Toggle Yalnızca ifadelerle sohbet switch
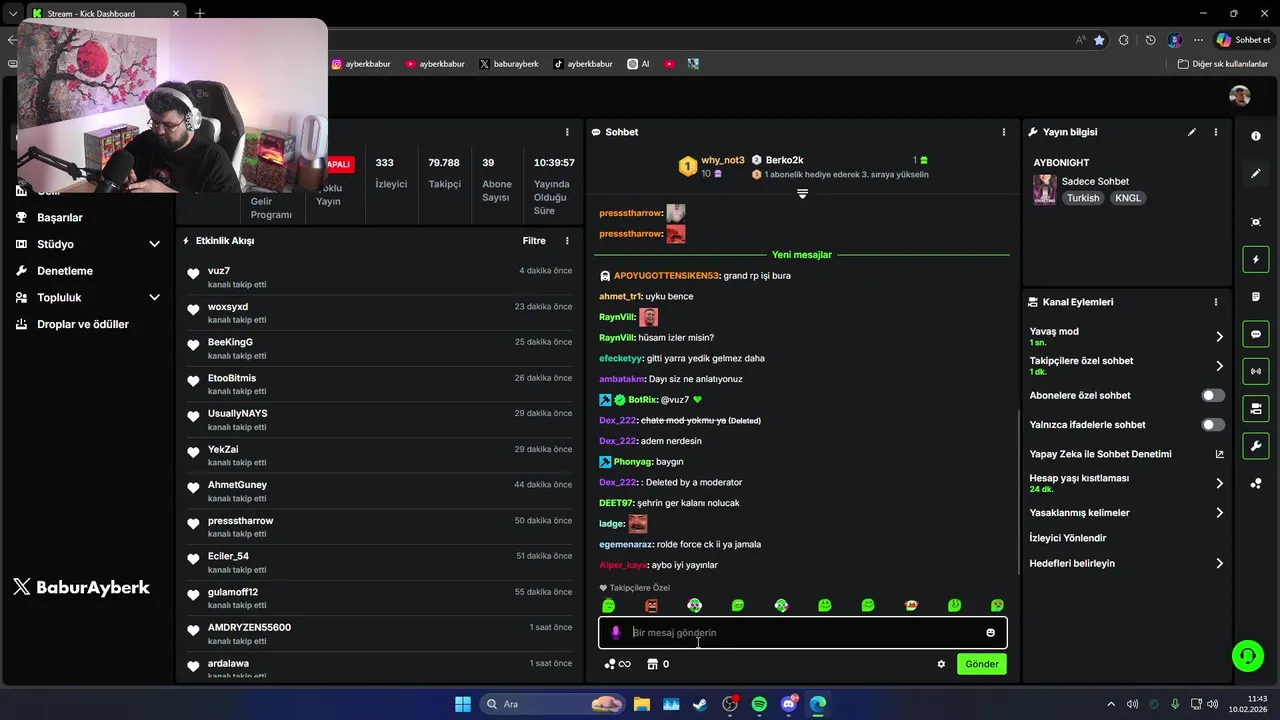 point(1213,425)
